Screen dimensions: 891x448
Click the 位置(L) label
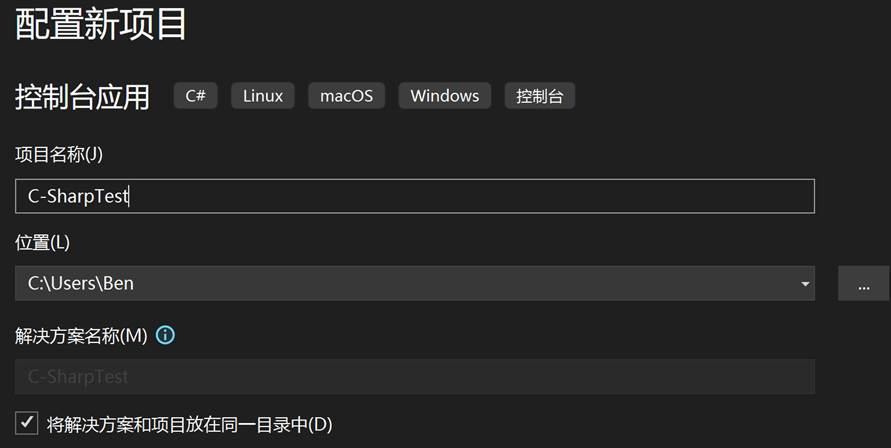42,242
